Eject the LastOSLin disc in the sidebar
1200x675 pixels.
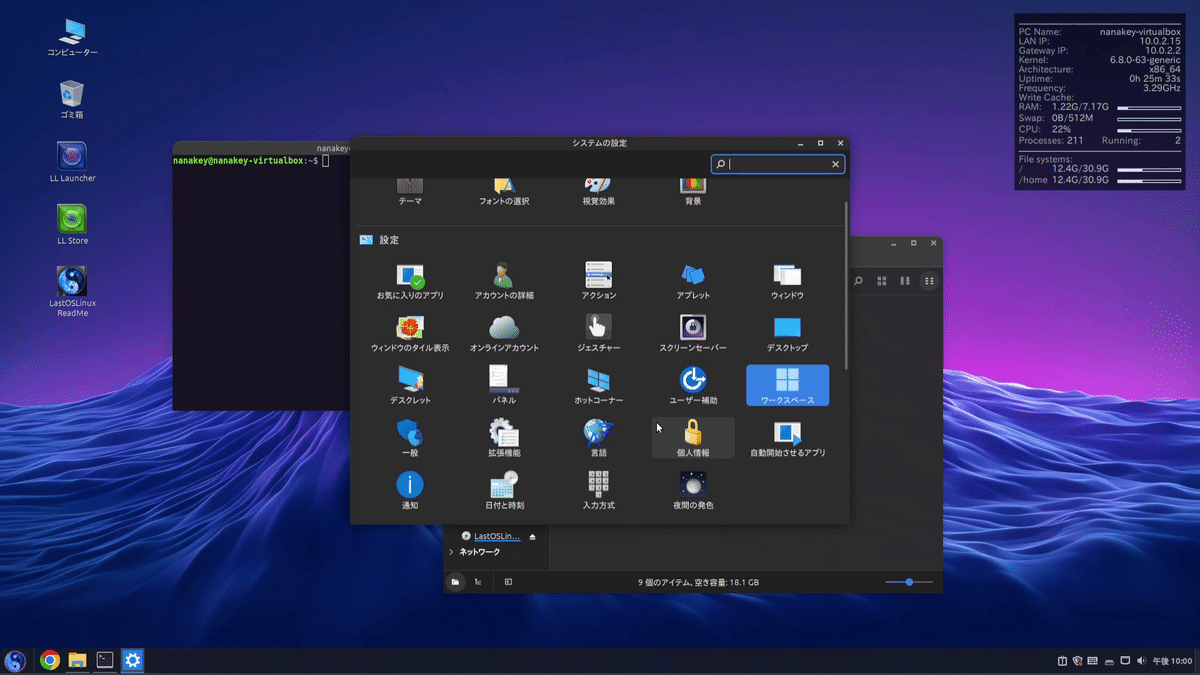[x=533, y=536]
